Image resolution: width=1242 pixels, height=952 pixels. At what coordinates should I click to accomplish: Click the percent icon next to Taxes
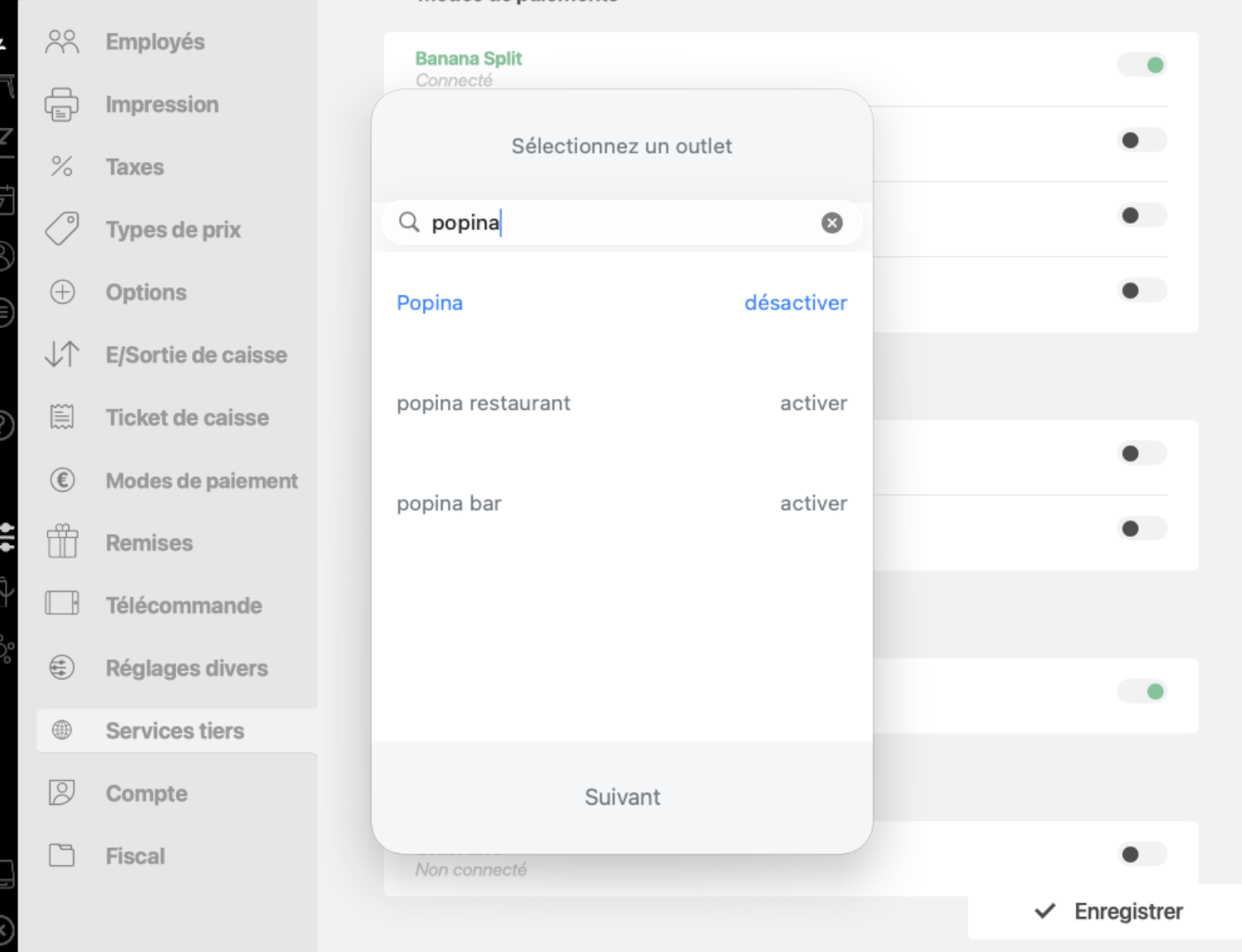62,166
